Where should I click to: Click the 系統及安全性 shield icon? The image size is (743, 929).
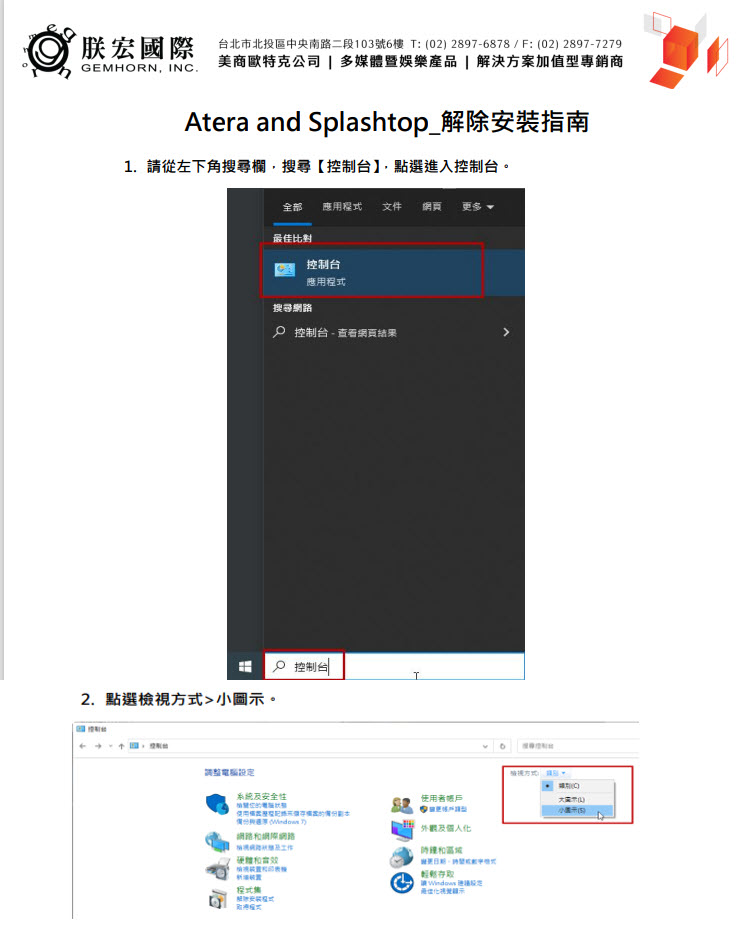(217, 803)
